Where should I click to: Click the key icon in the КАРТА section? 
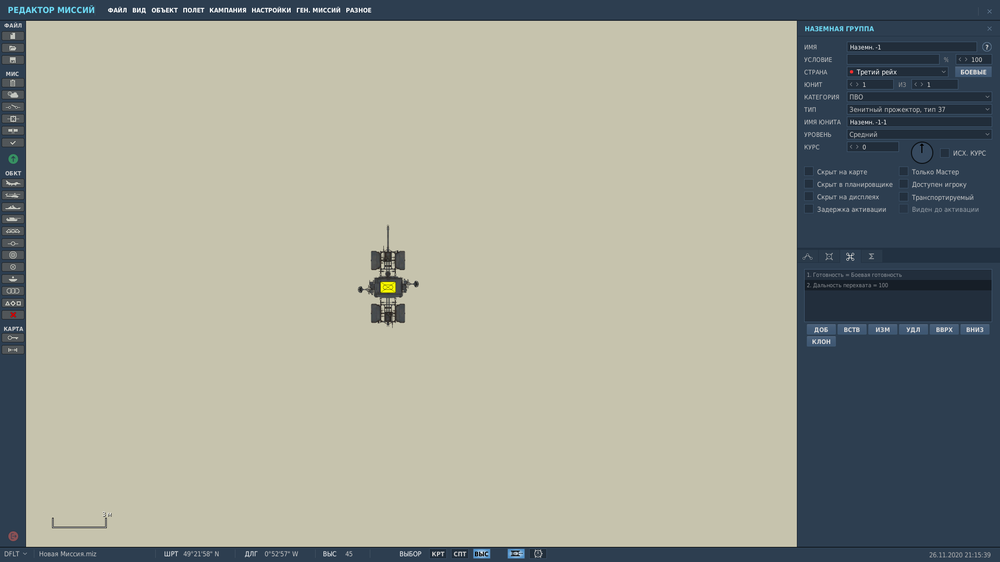click(12, 338)
